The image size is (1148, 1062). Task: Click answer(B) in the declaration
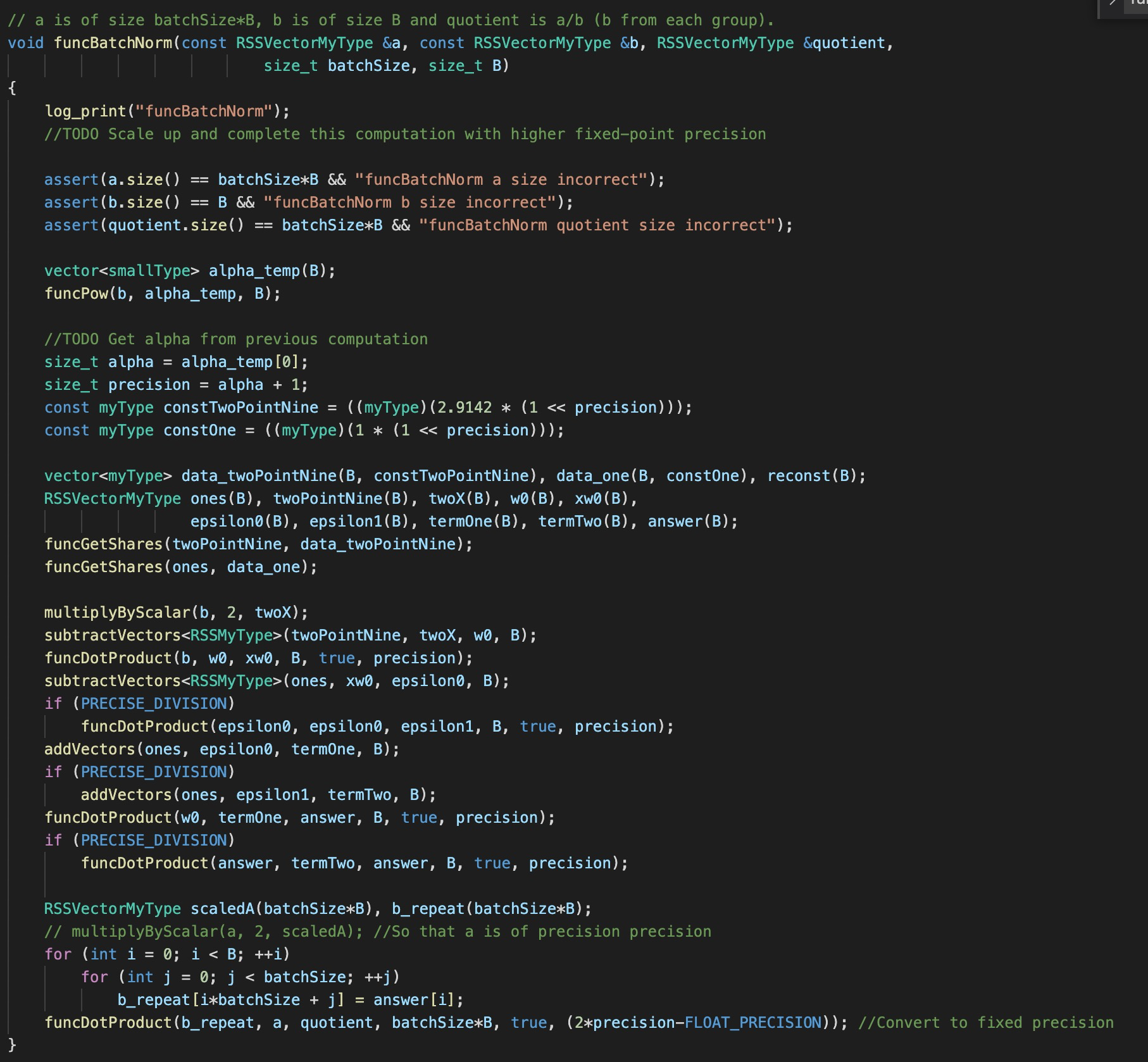click(688, 522)
